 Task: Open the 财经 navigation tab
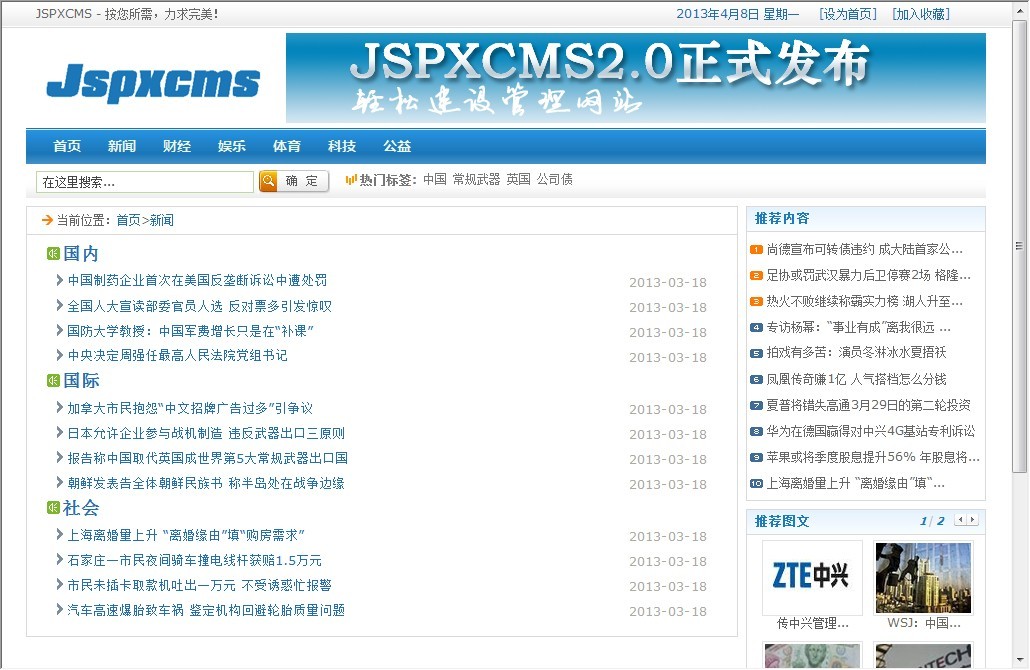click(177, 146)
